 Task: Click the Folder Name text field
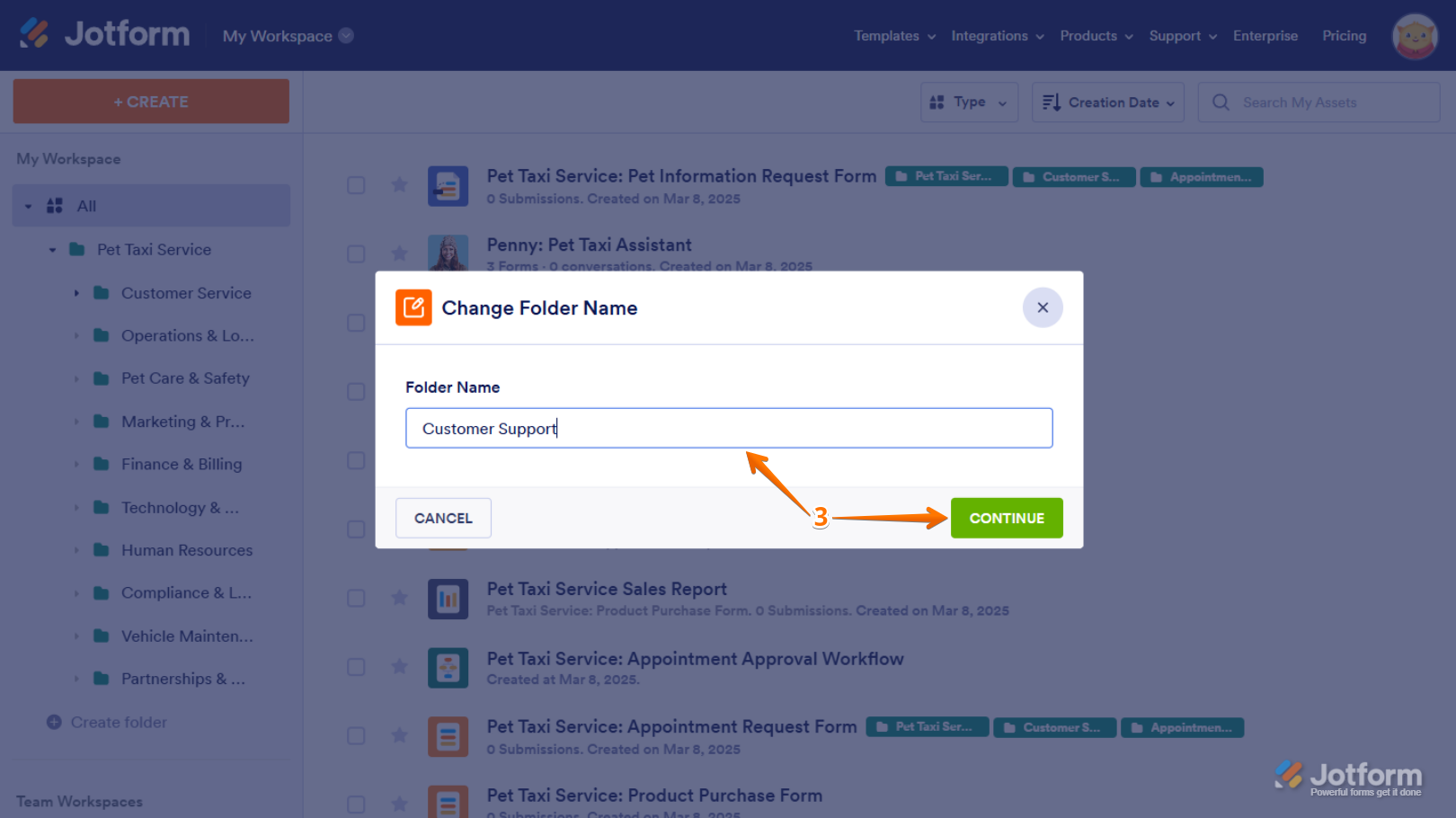pyautogui.click(x=728, y=429)
